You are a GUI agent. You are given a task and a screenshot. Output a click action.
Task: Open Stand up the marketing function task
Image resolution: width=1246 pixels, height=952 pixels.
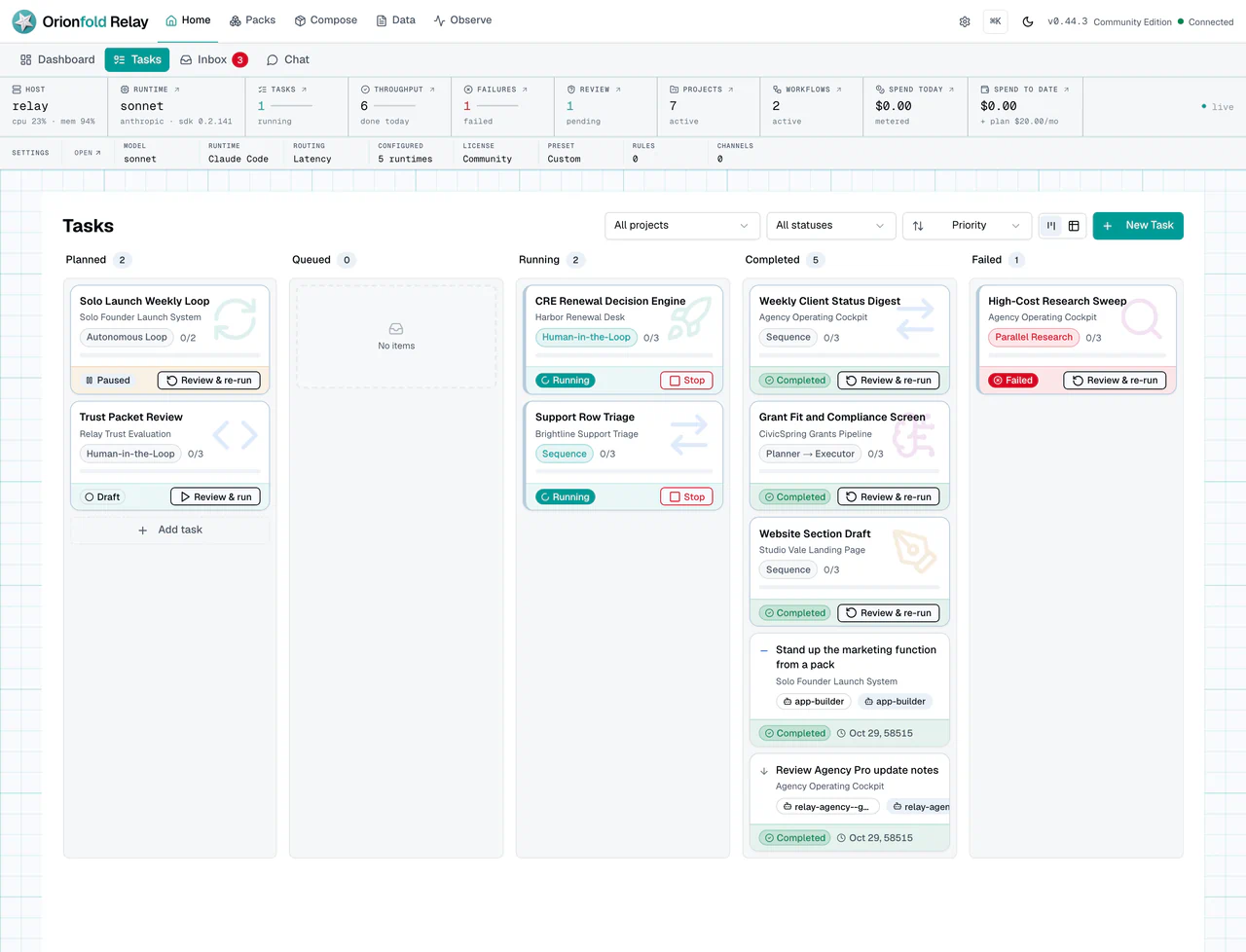(856, 657)
